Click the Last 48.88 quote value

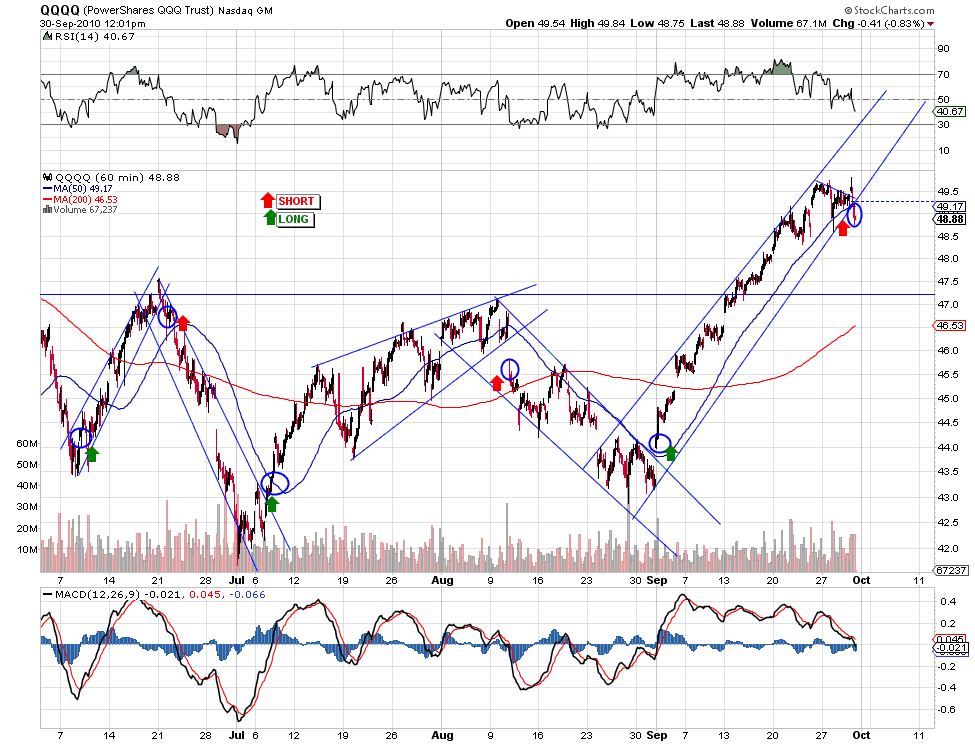tap(717, 23)
